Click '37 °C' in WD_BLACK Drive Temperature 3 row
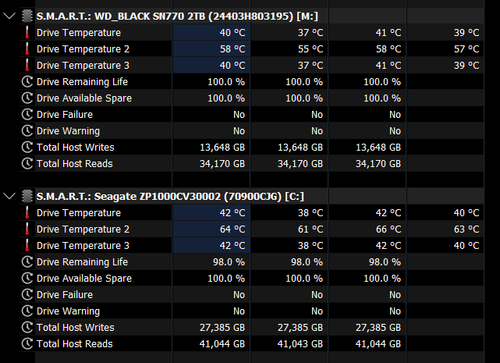500x363 pixels. (310, 65)
